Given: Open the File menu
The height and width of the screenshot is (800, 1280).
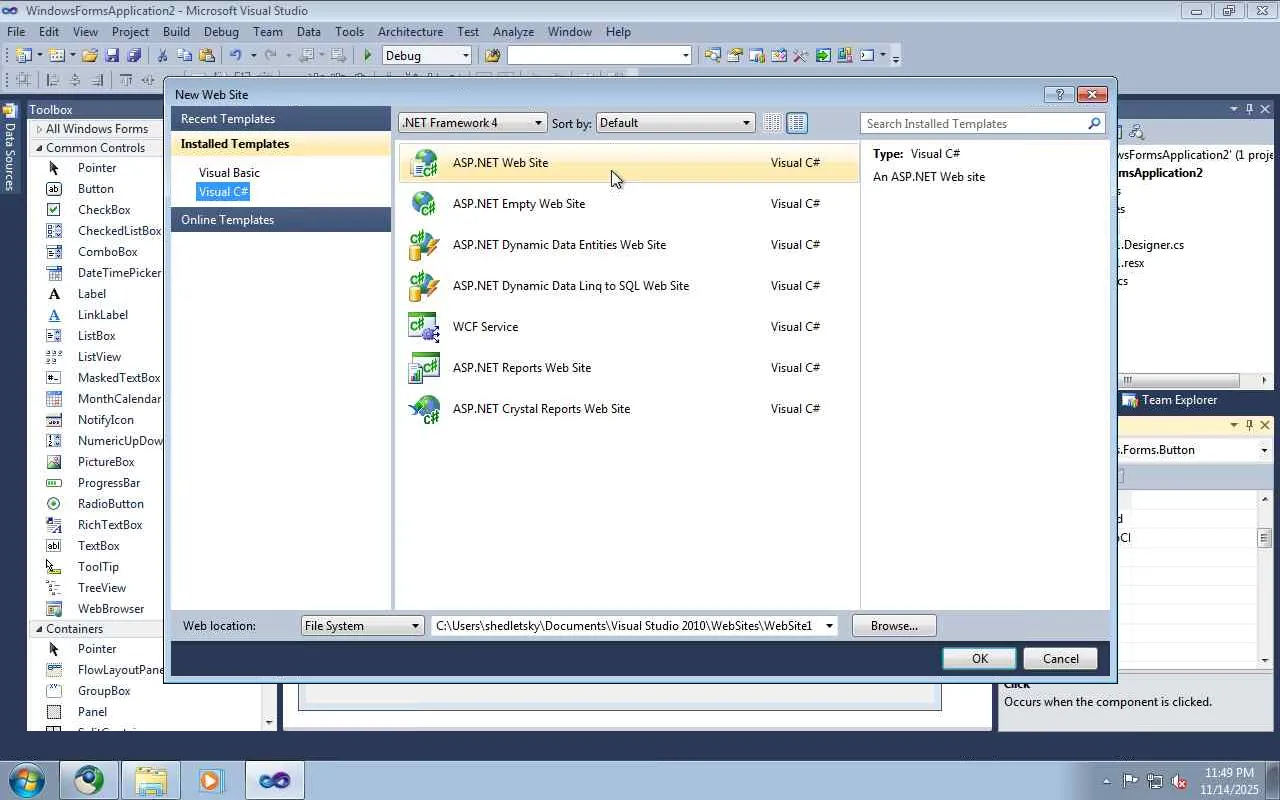Looking at the screenshot, I should point(16,32).
